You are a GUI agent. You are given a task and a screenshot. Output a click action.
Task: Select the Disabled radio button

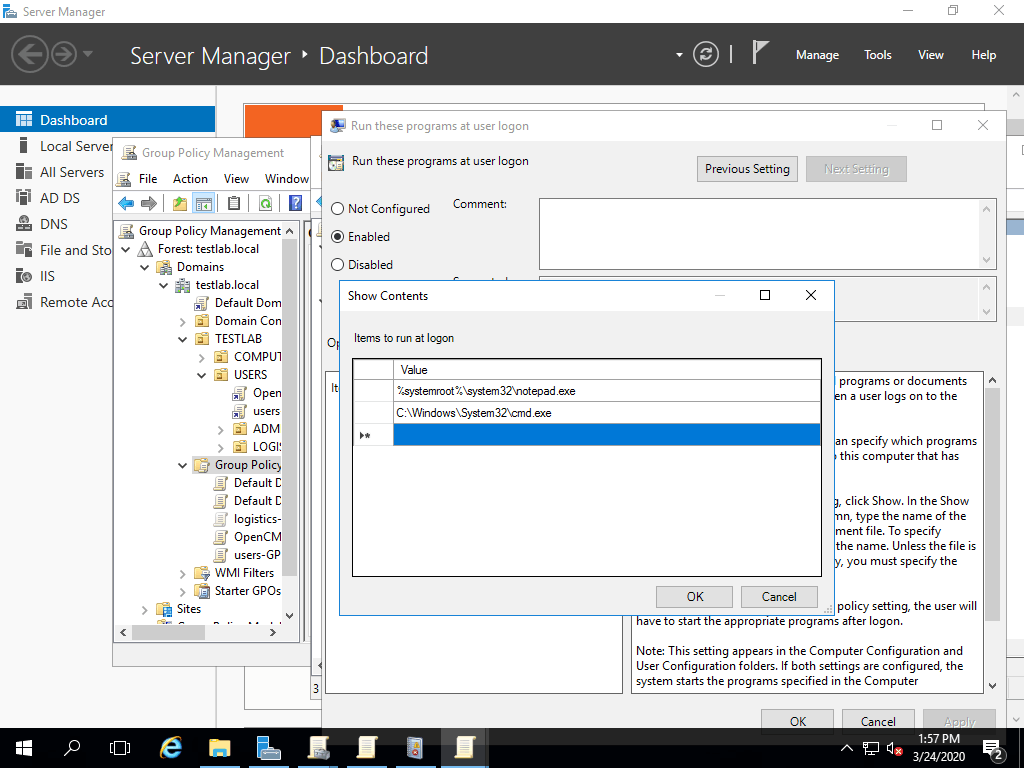tap(337, 265)
